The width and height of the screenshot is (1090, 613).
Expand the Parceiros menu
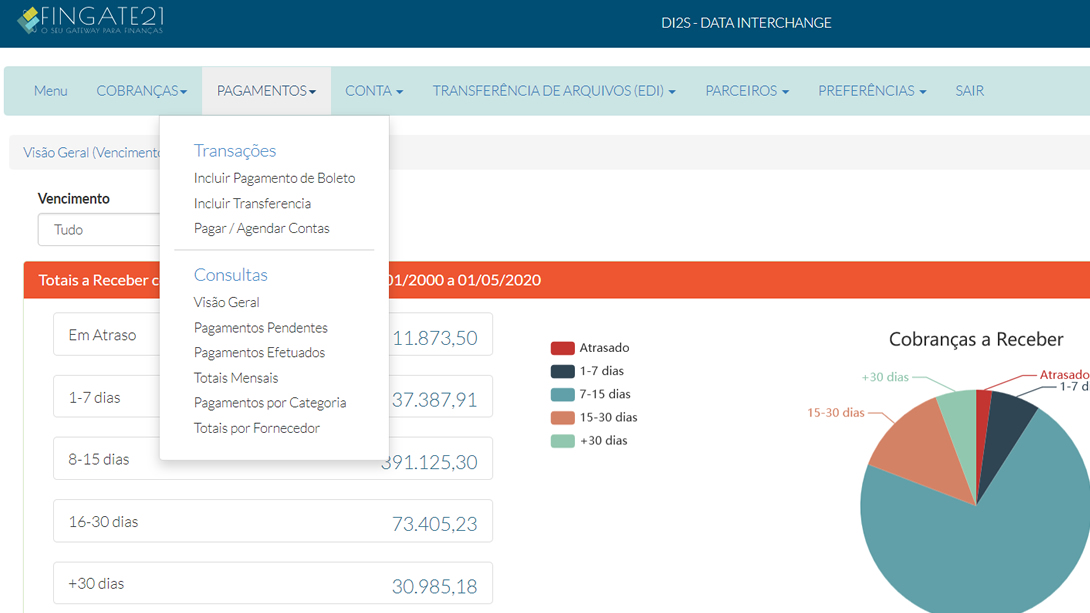(x=746, y=91)
